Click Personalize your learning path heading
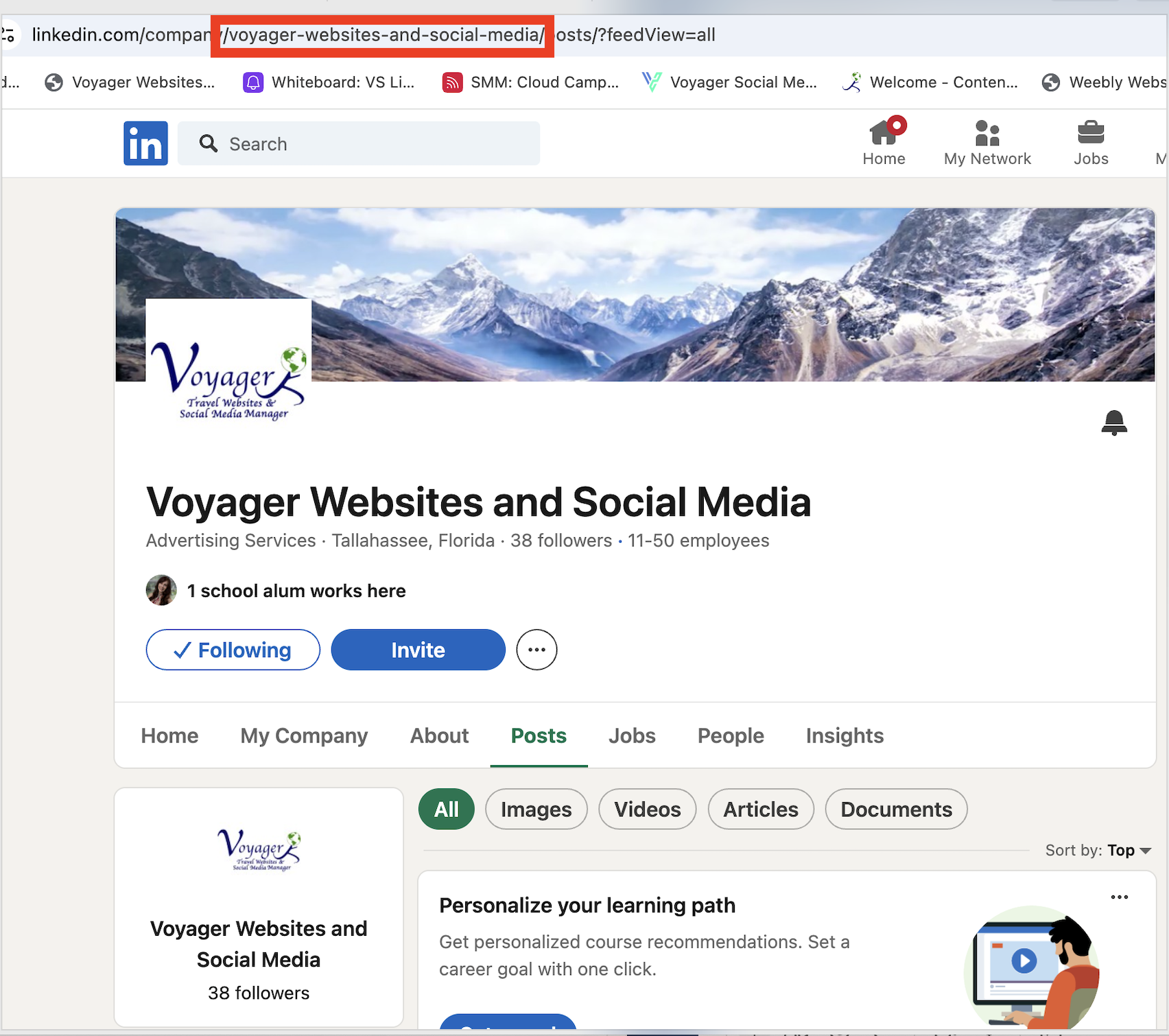 coord(587,906)
